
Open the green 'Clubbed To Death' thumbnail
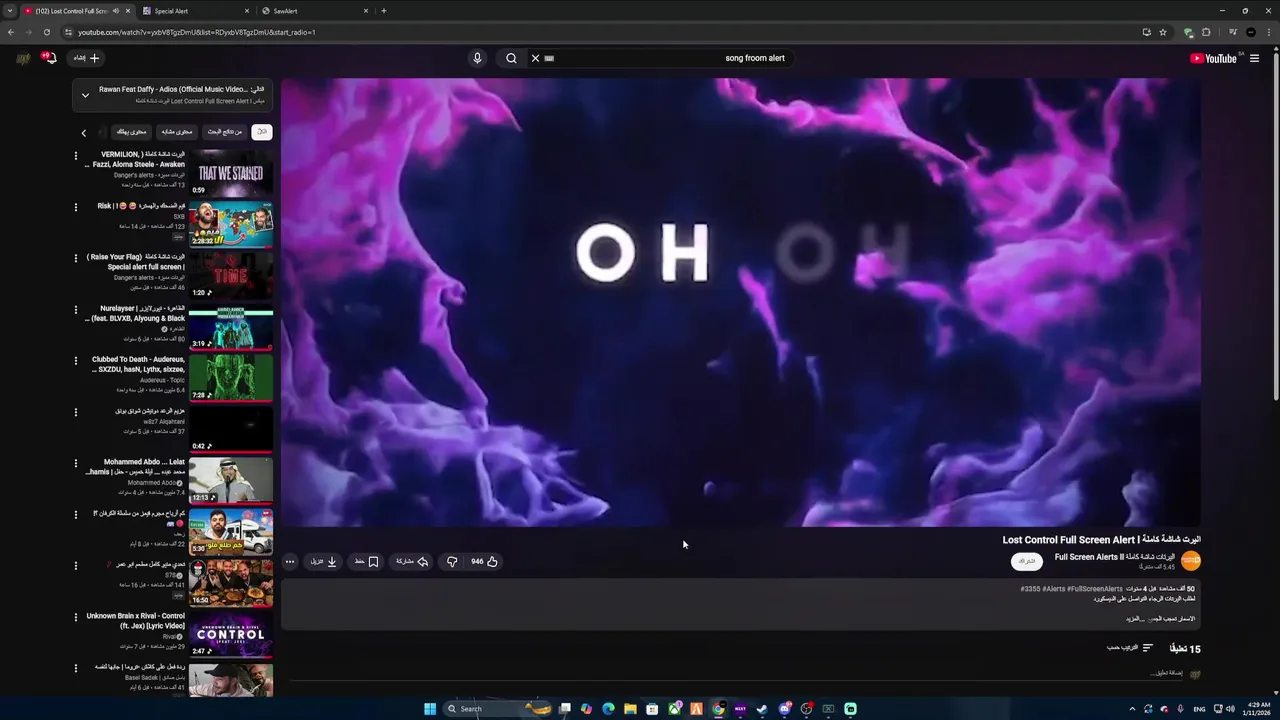pos(231,378)
